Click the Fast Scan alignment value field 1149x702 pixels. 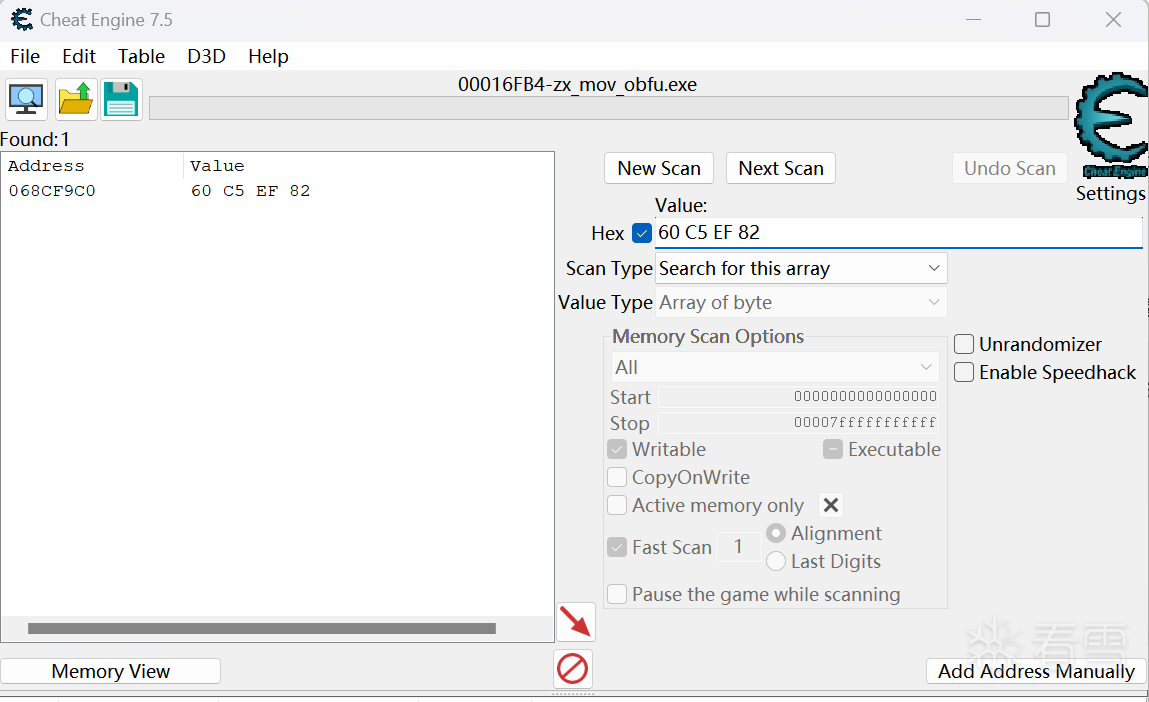[x=738, y=547]
